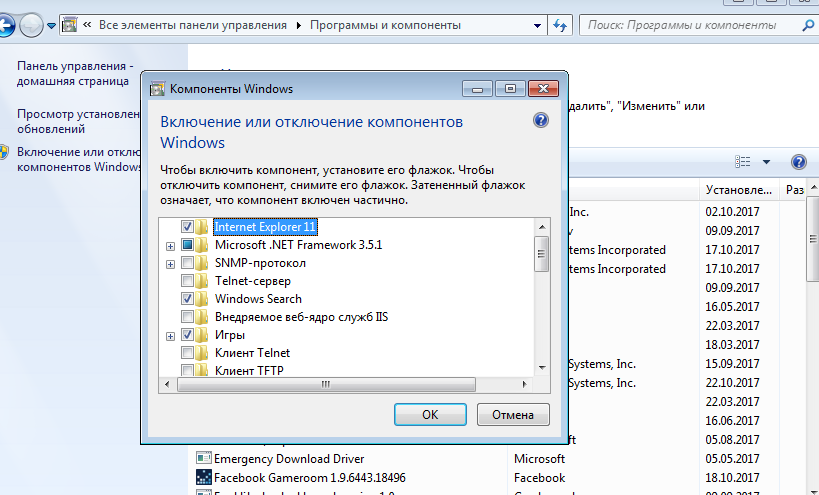Click the Windows Components dialog title icon
The width and height of the screenshot is (819, 495).
pyautogui.click(x=157, y=89)
